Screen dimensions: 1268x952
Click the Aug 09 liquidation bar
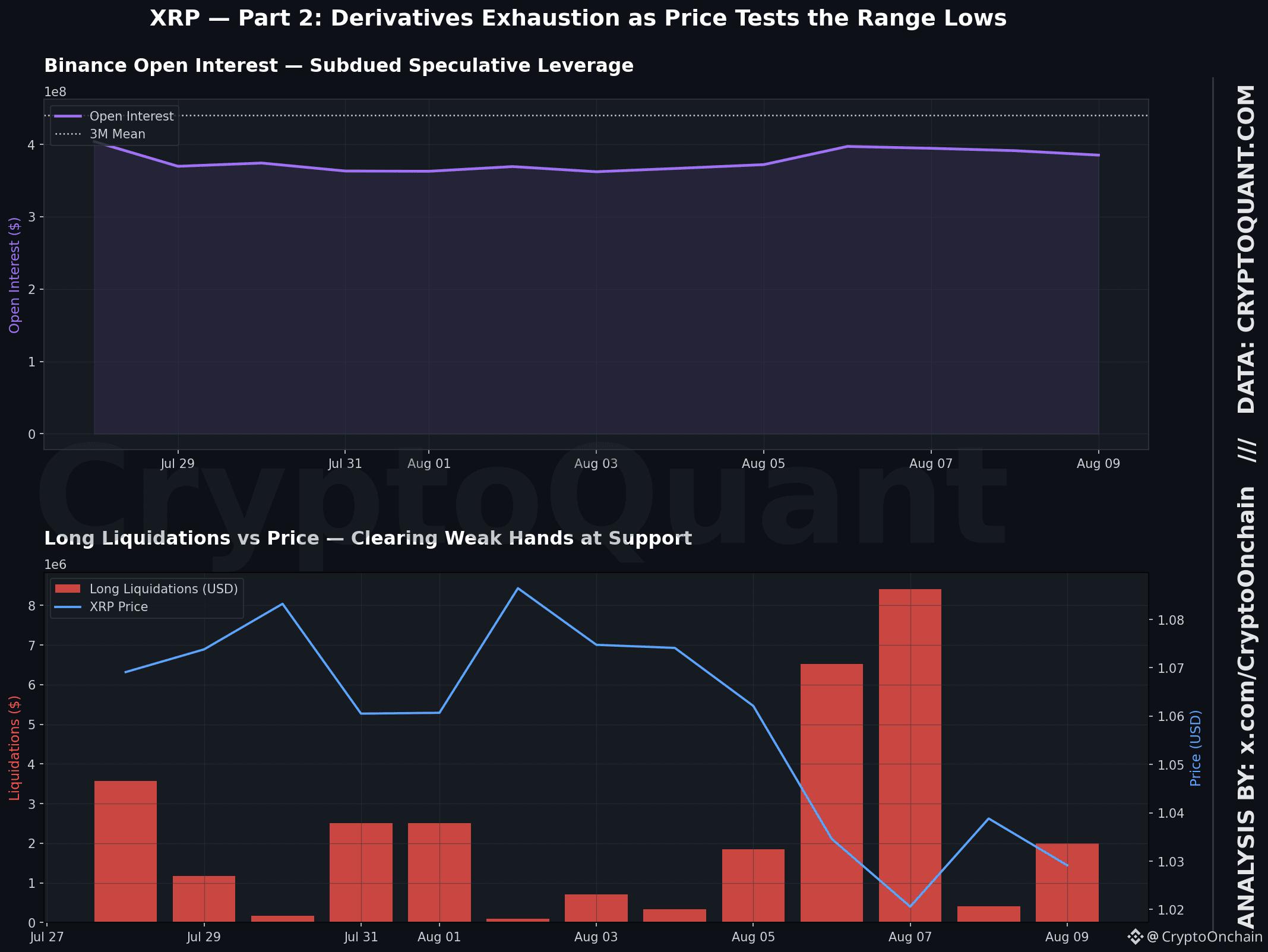pyautogui.click(x=1067, y=883)
